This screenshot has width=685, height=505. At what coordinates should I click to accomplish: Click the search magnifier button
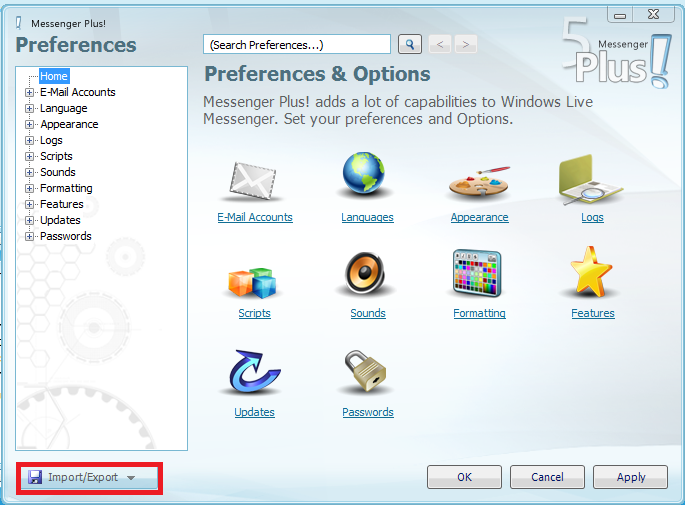point(410,44)
